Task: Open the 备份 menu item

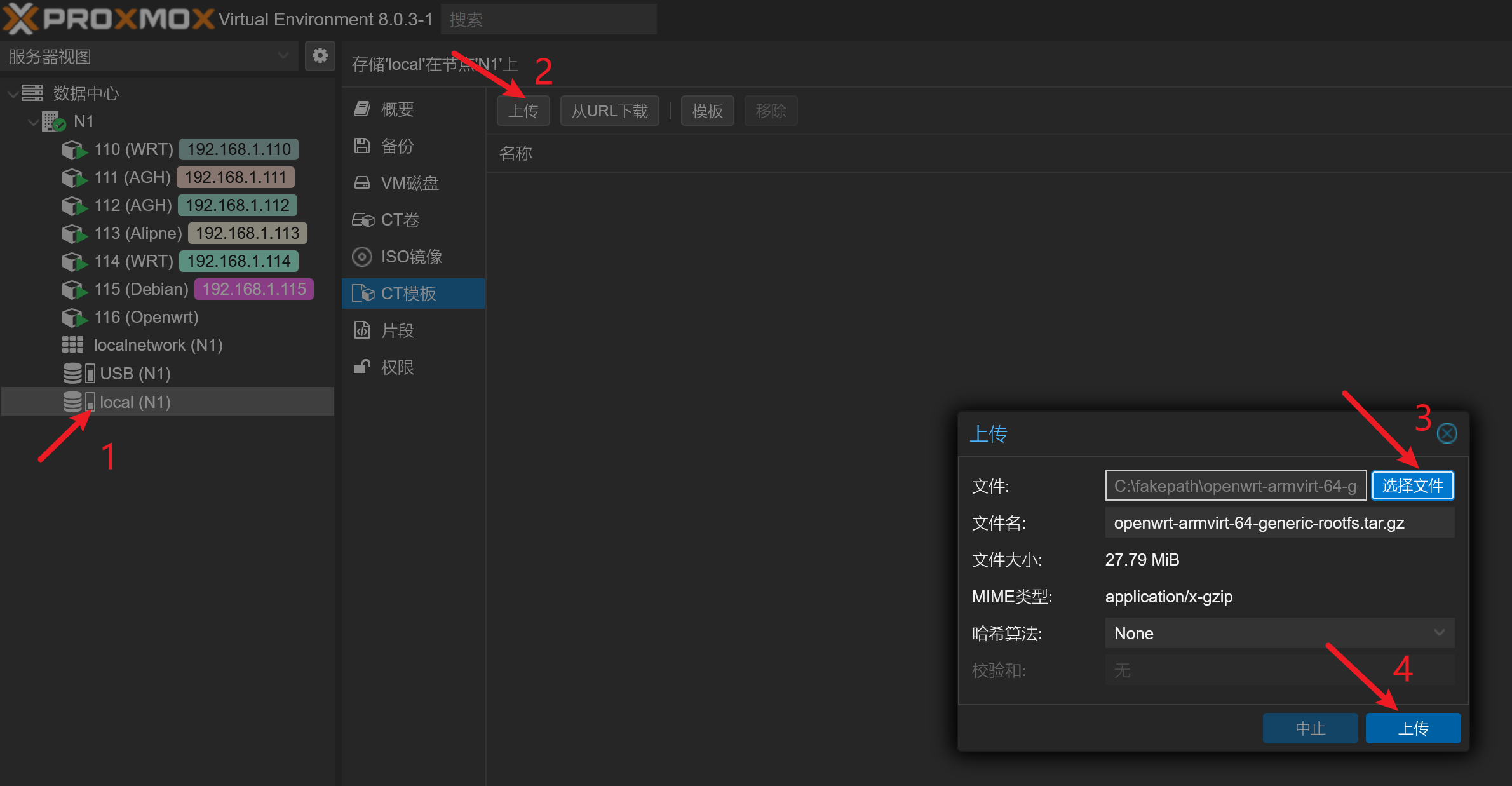Action: click(397, 146)
